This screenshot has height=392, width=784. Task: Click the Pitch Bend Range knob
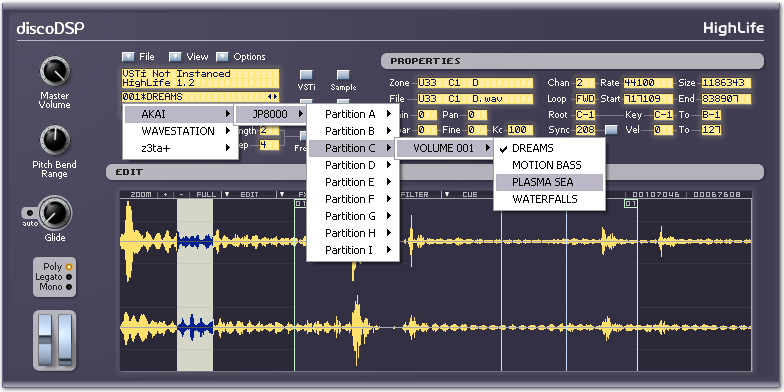click(x=54, y=140)
